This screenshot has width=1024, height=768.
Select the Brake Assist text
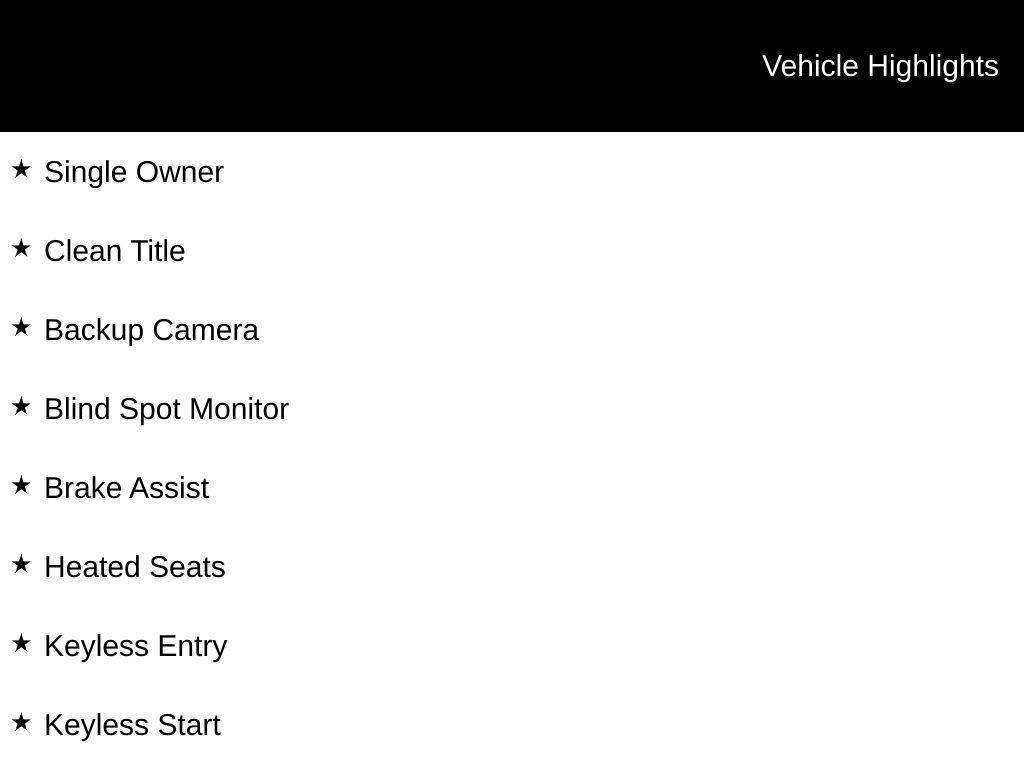coord(127,488)
